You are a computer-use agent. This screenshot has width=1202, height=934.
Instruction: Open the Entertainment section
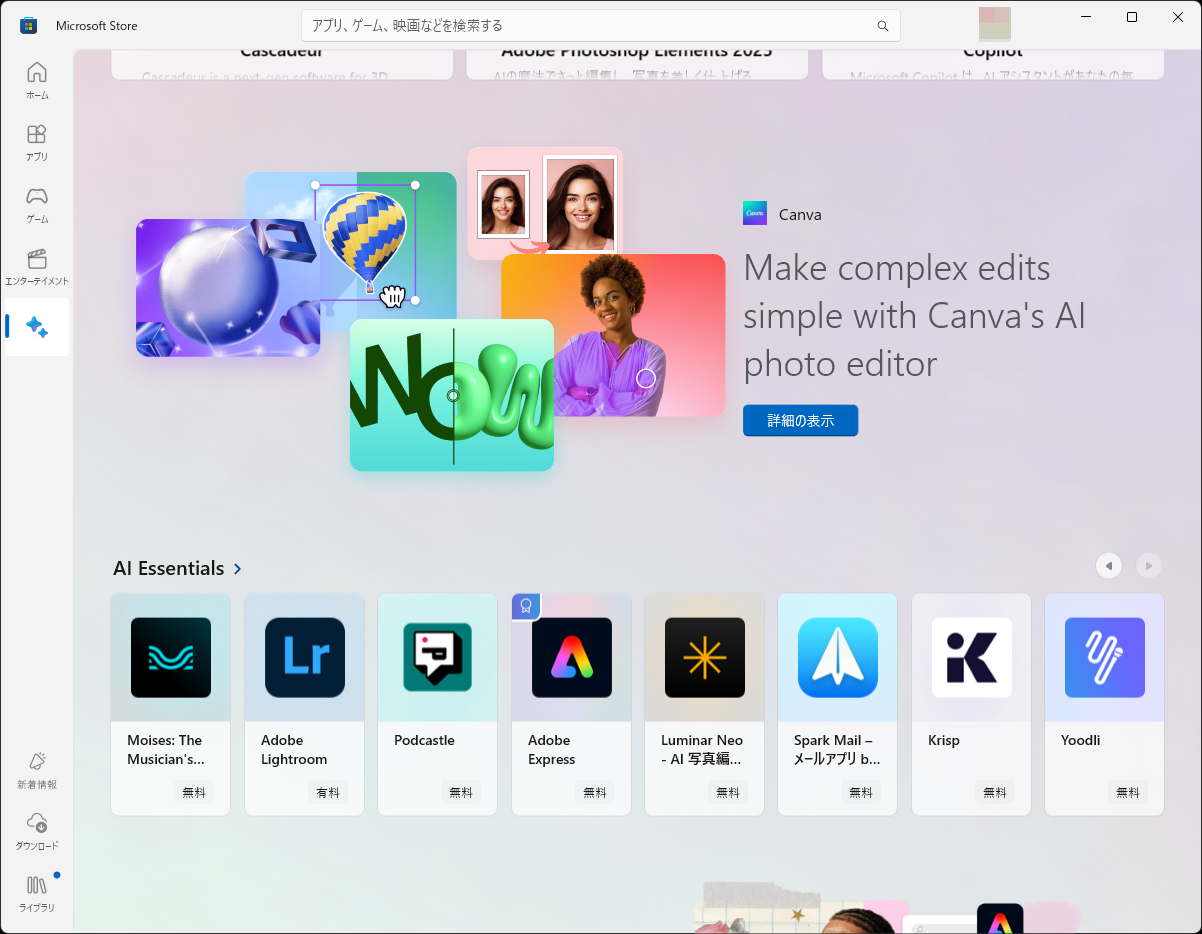[37, 267]
